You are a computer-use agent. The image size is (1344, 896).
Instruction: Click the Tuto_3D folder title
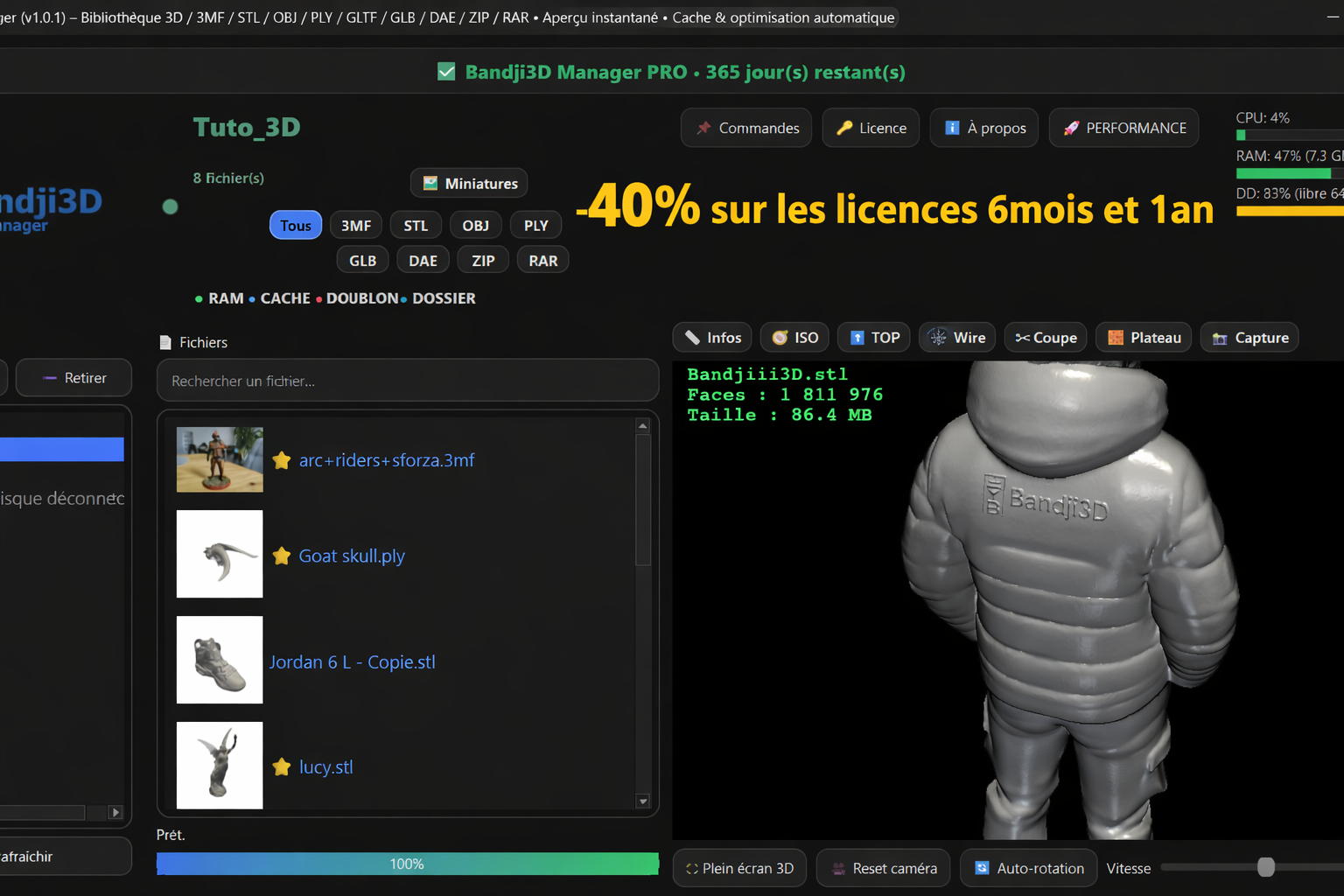[247, 128]
